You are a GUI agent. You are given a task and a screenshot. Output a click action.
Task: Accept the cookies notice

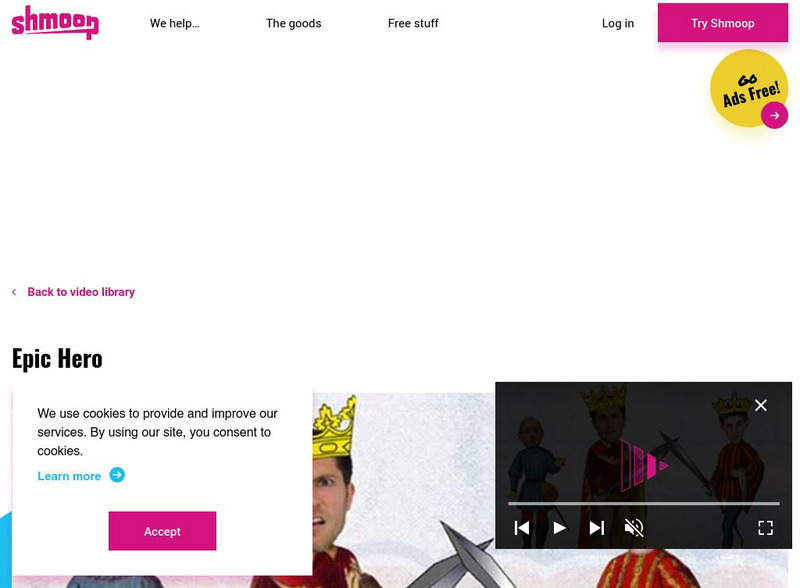[162, 531]
